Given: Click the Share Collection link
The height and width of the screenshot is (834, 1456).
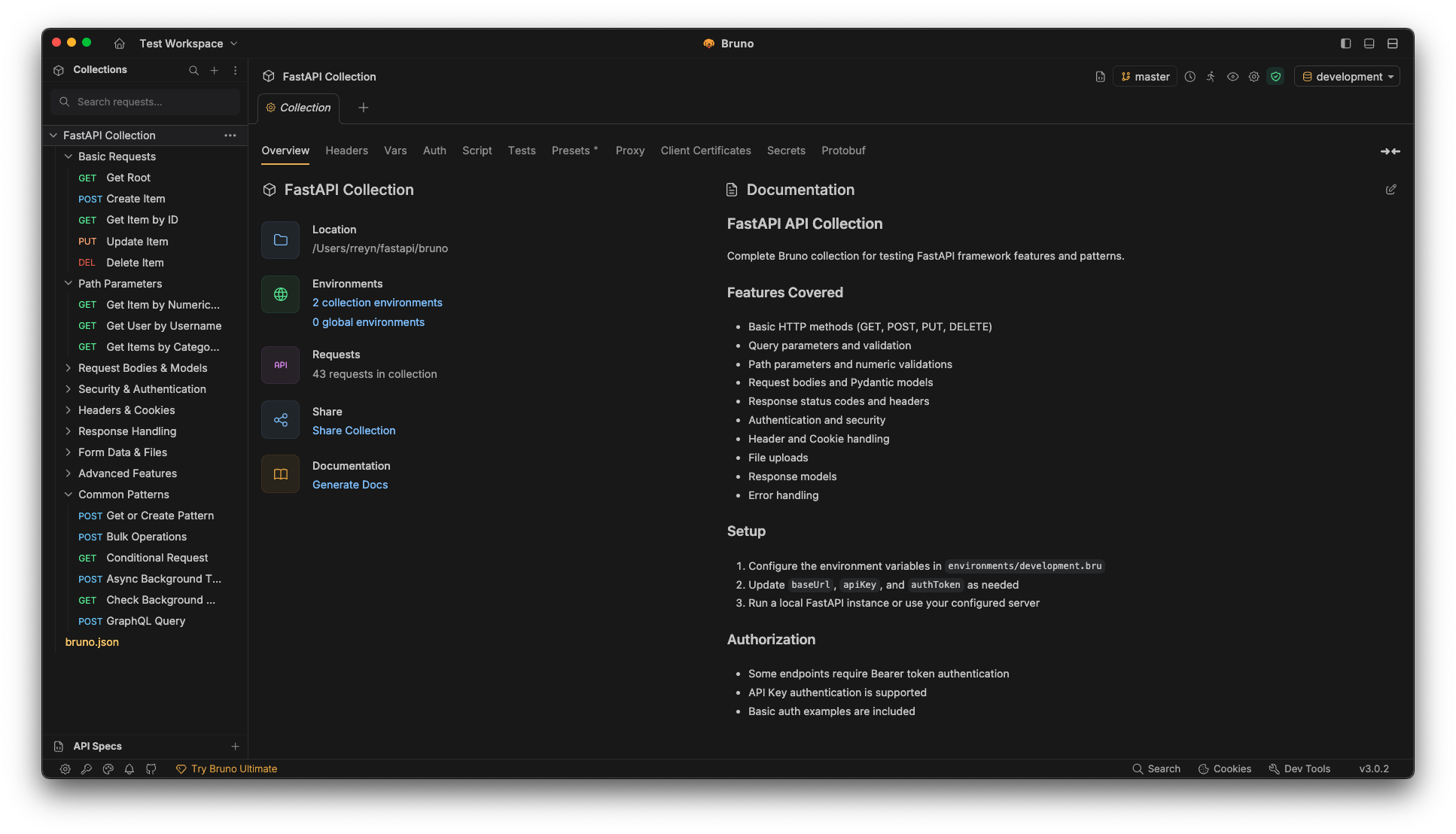Looking at the screenshot, I should [354, 431].
